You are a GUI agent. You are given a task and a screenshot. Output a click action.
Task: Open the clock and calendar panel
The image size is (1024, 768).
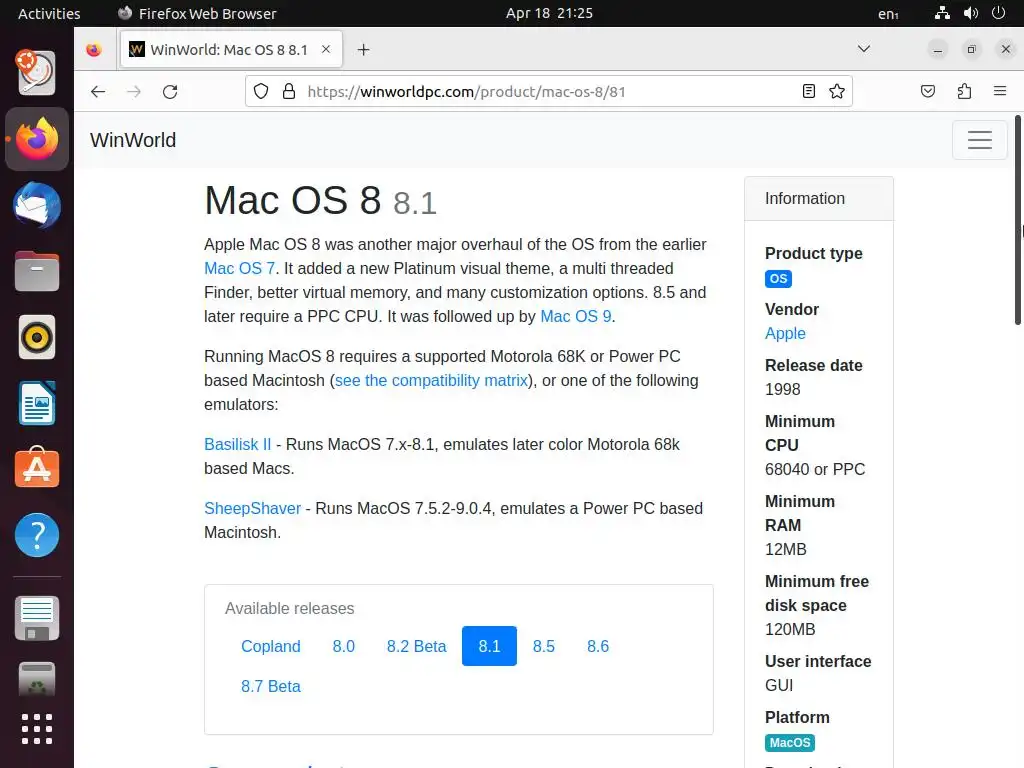coord(549,13)
